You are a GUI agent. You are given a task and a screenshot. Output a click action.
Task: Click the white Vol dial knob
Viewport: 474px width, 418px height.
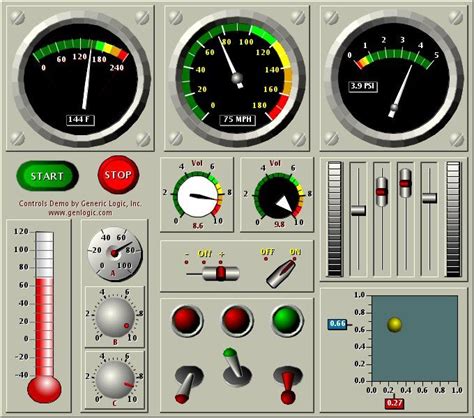(x=197, y=197)
